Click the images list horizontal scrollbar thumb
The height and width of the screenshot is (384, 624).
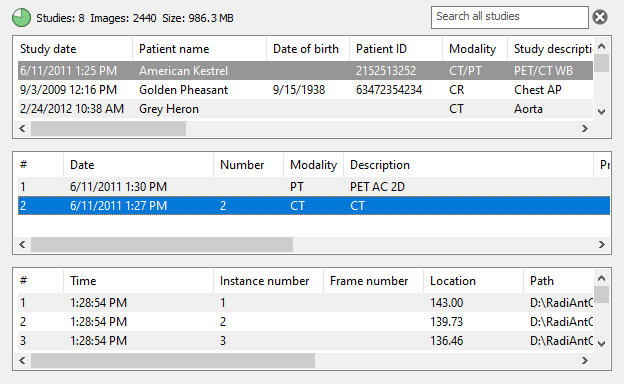click(173, 361)
